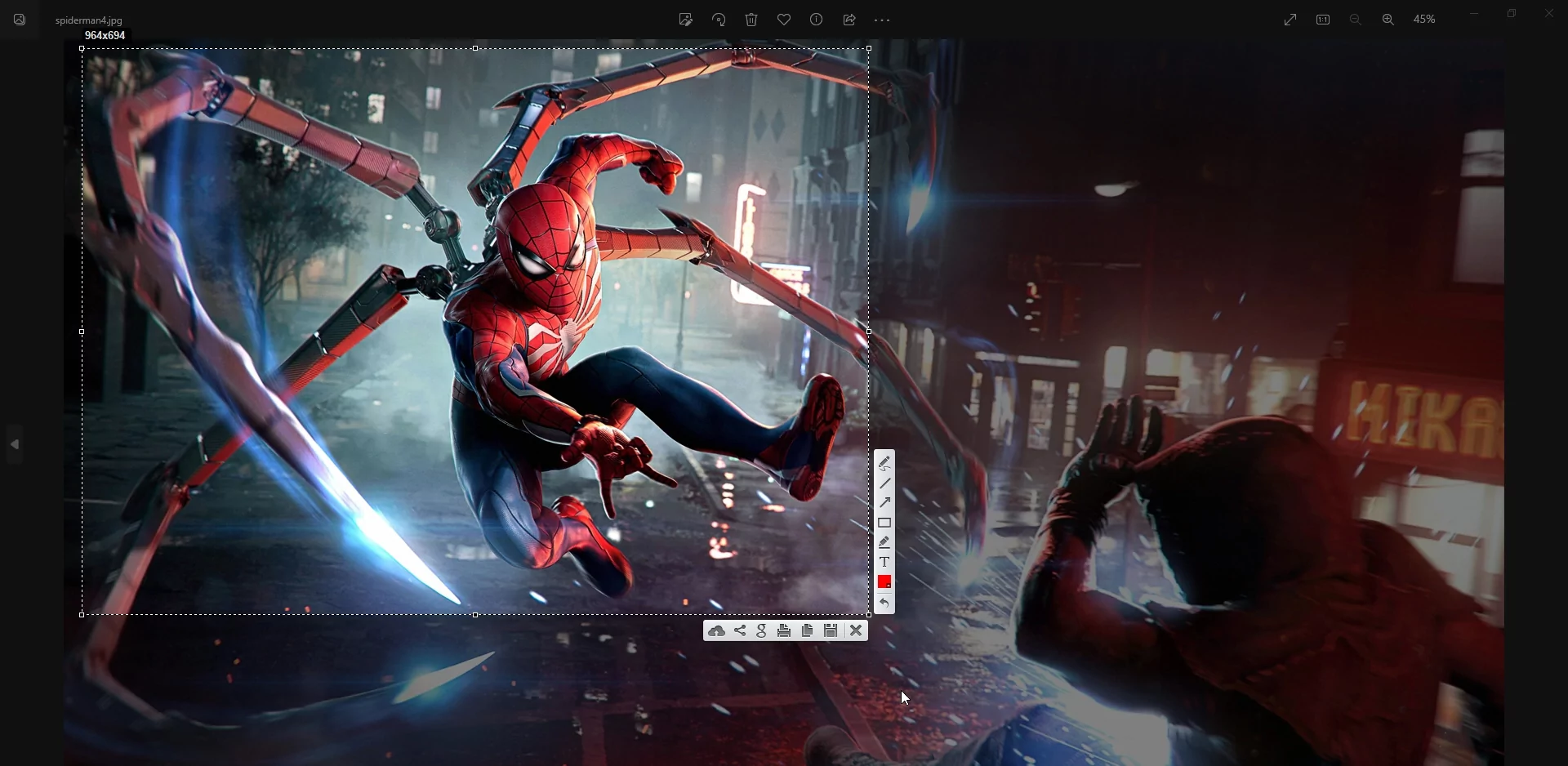The image size is (1568, 766).
Task: Zoom in on the photo
Action: click(x=1388, y=20)
